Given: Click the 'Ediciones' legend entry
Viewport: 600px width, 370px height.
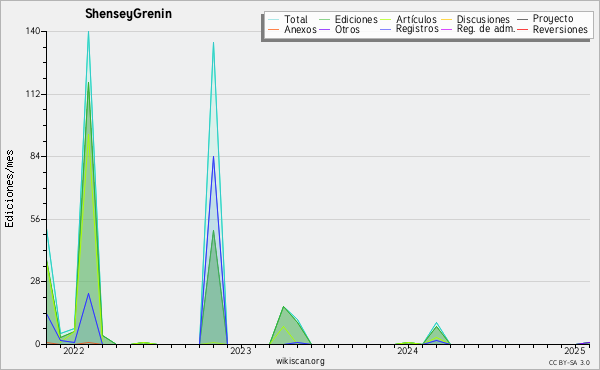Looking at the screenshot, I should point(356,19).
